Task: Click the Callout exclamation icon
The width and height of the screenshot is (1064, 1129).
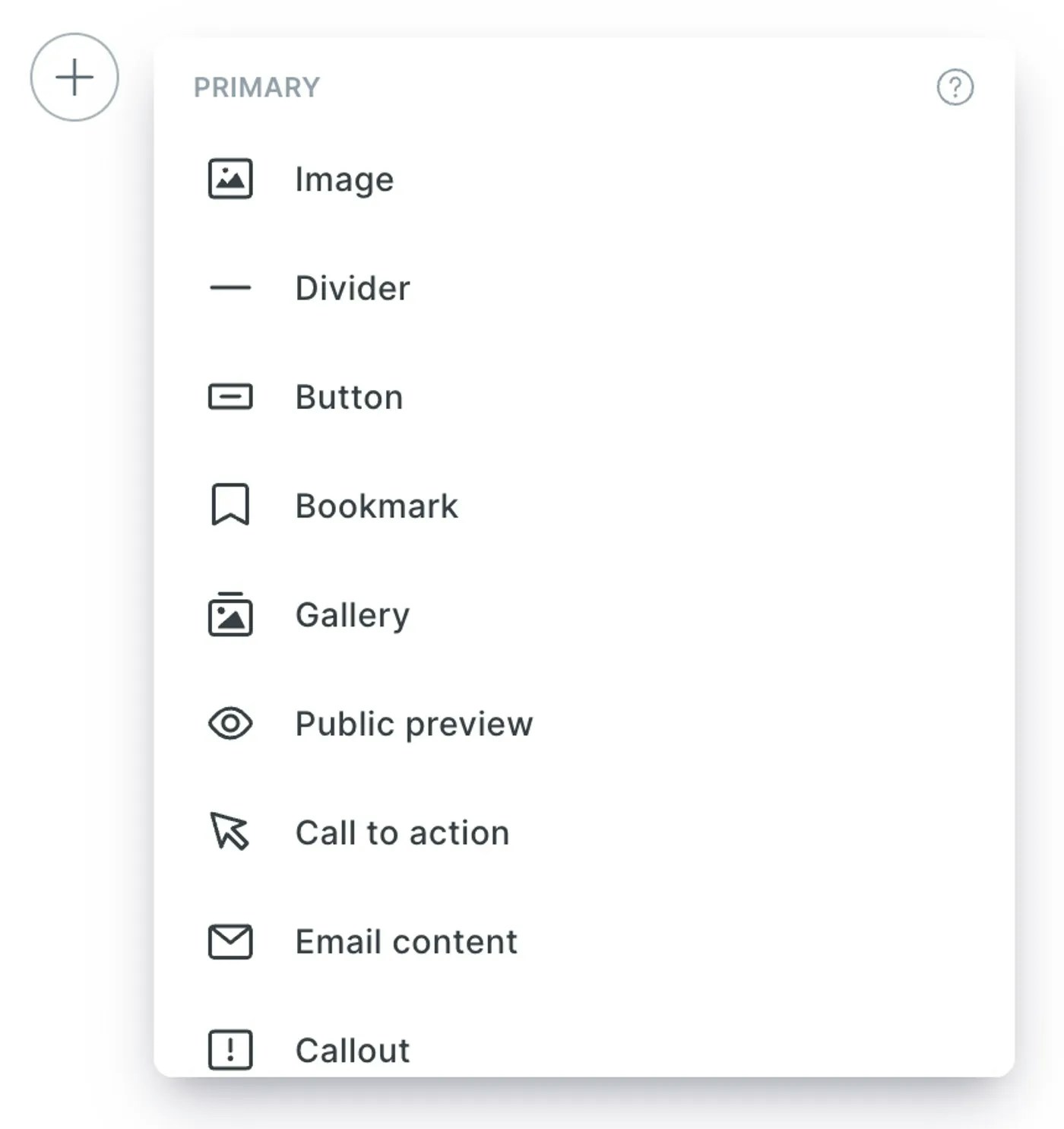Action: 230,1050
